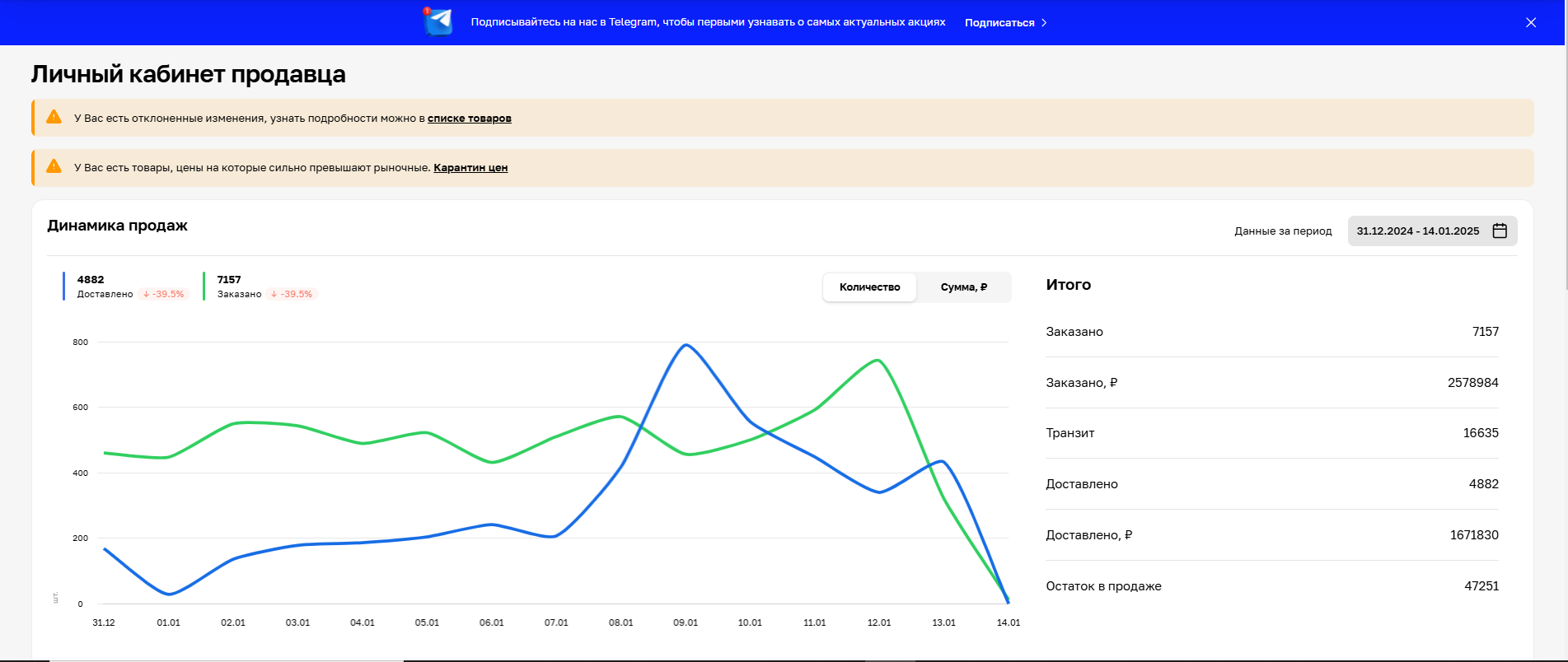The width and height of the screenshot is (1568, 662).
Task: Switch chart to Сумма, ₽
Action: coord(963,287)
